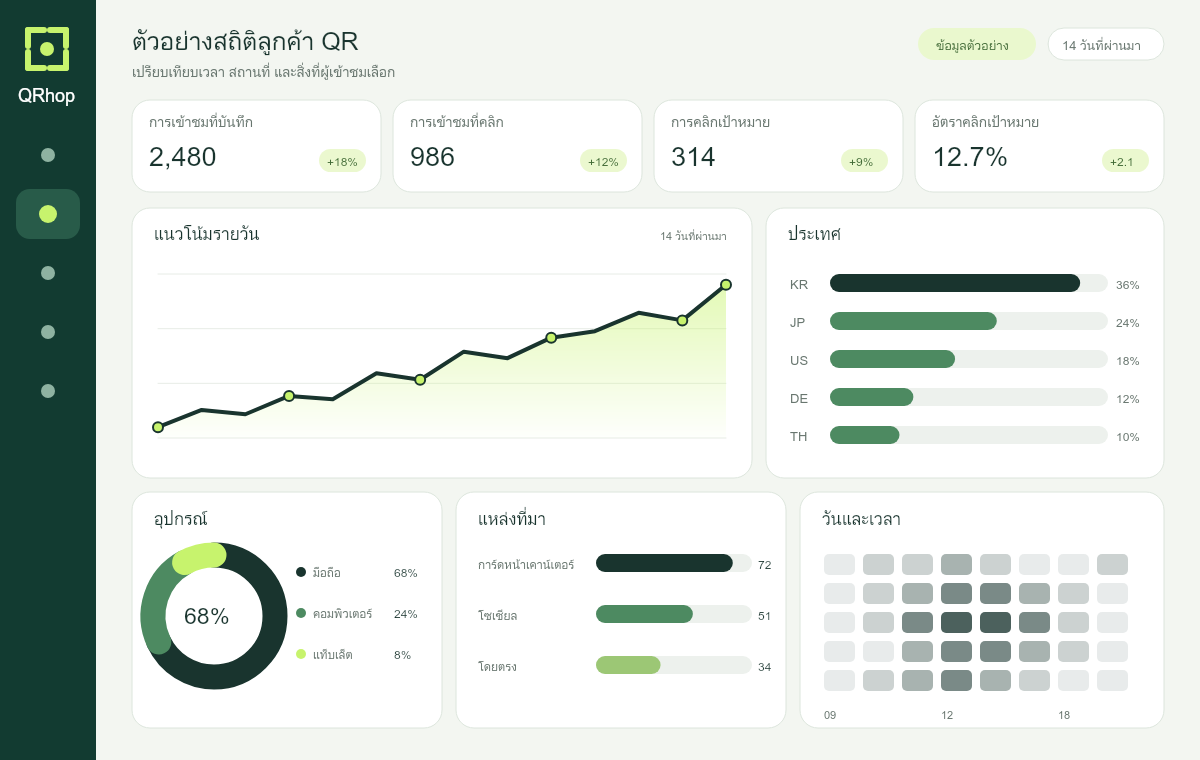The image size is (1200, 760).
Task: Click the final peak point on the trend line
Action: click(x=726, y=285)
